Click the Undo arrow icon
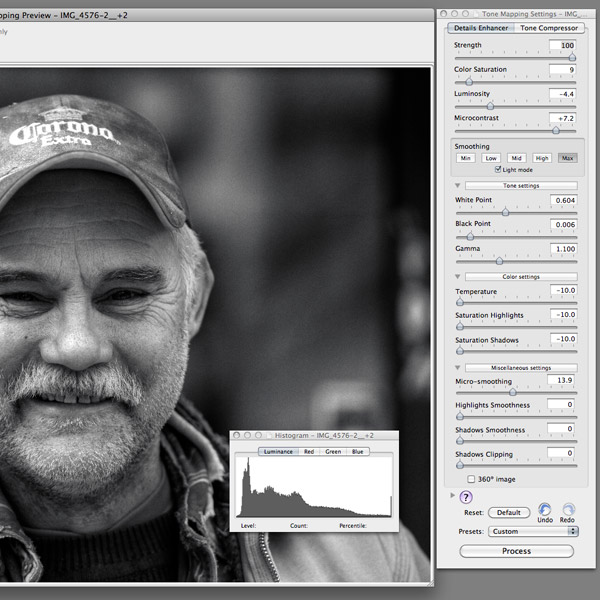Viewport: 600px width, 600px height. tap(545, 509)
